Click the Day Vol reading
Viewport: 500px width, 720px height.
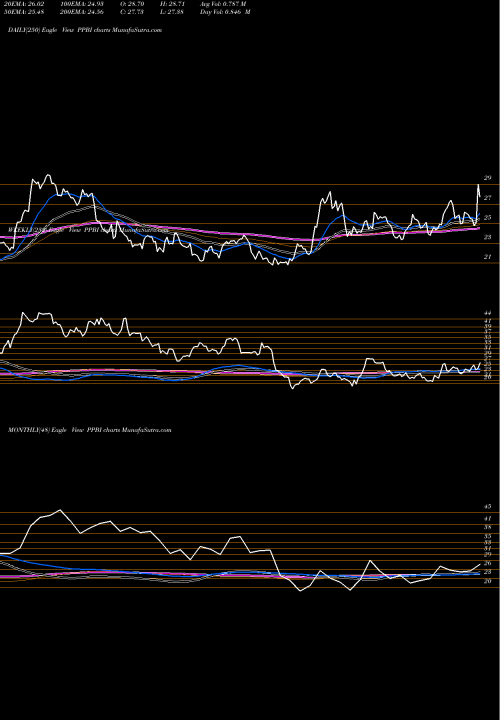click(x=225, y=12)
